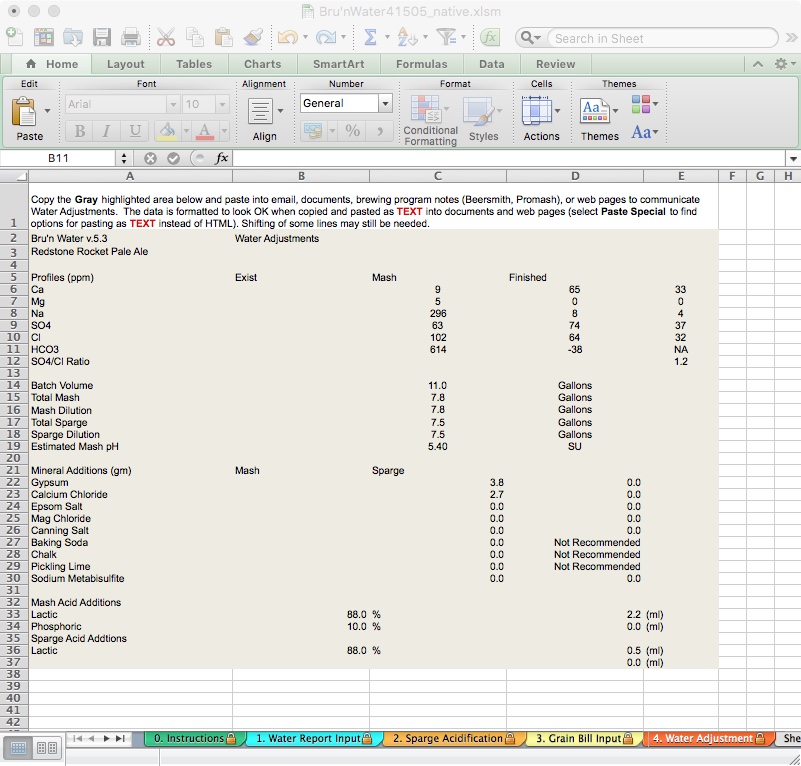Viewport: 801px width, 766px height.
Task: Click the fx insert function button
Action: pos(221,158)
